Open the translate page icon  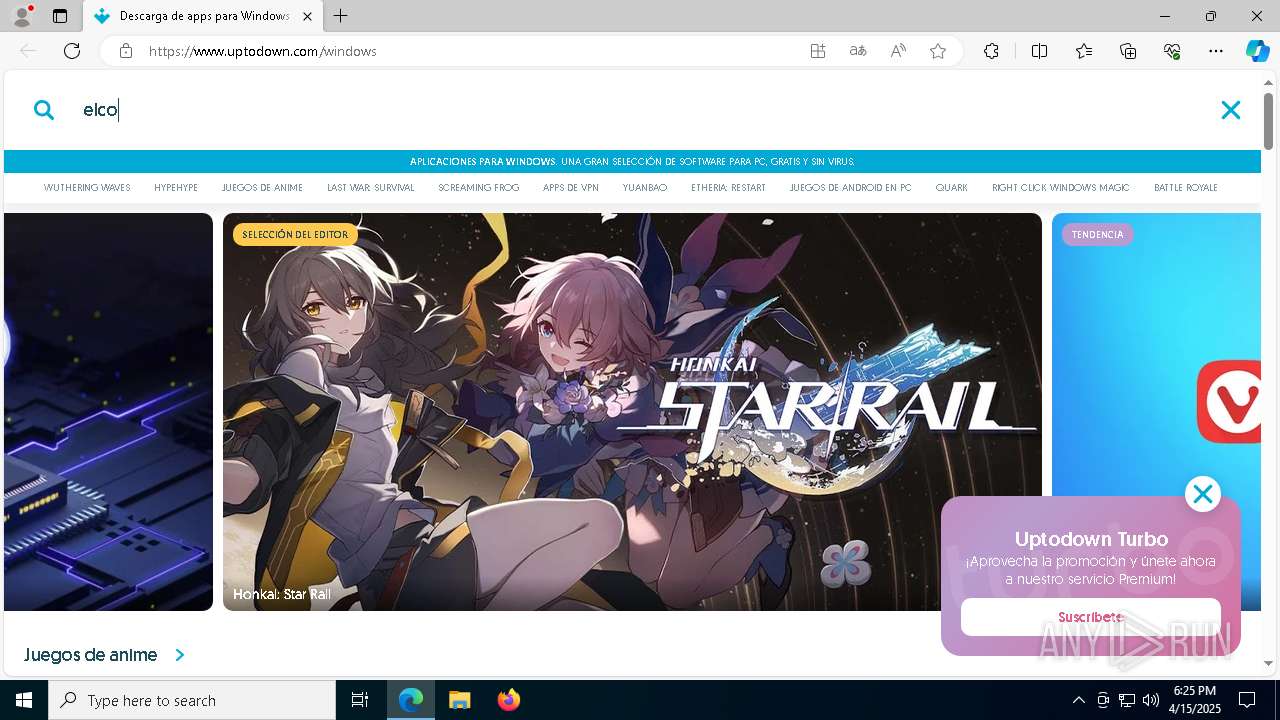pos(858,51)
